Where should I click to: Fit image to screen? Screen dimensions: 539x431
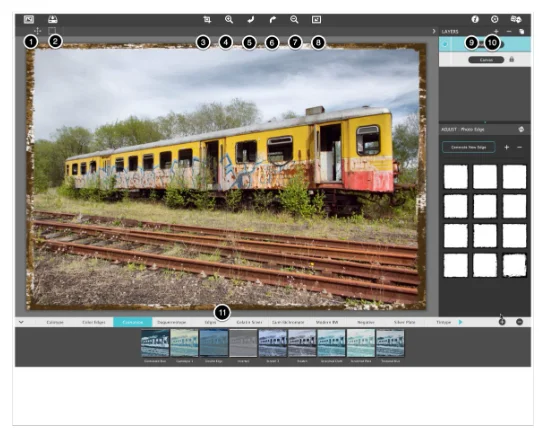coord(316,20)
